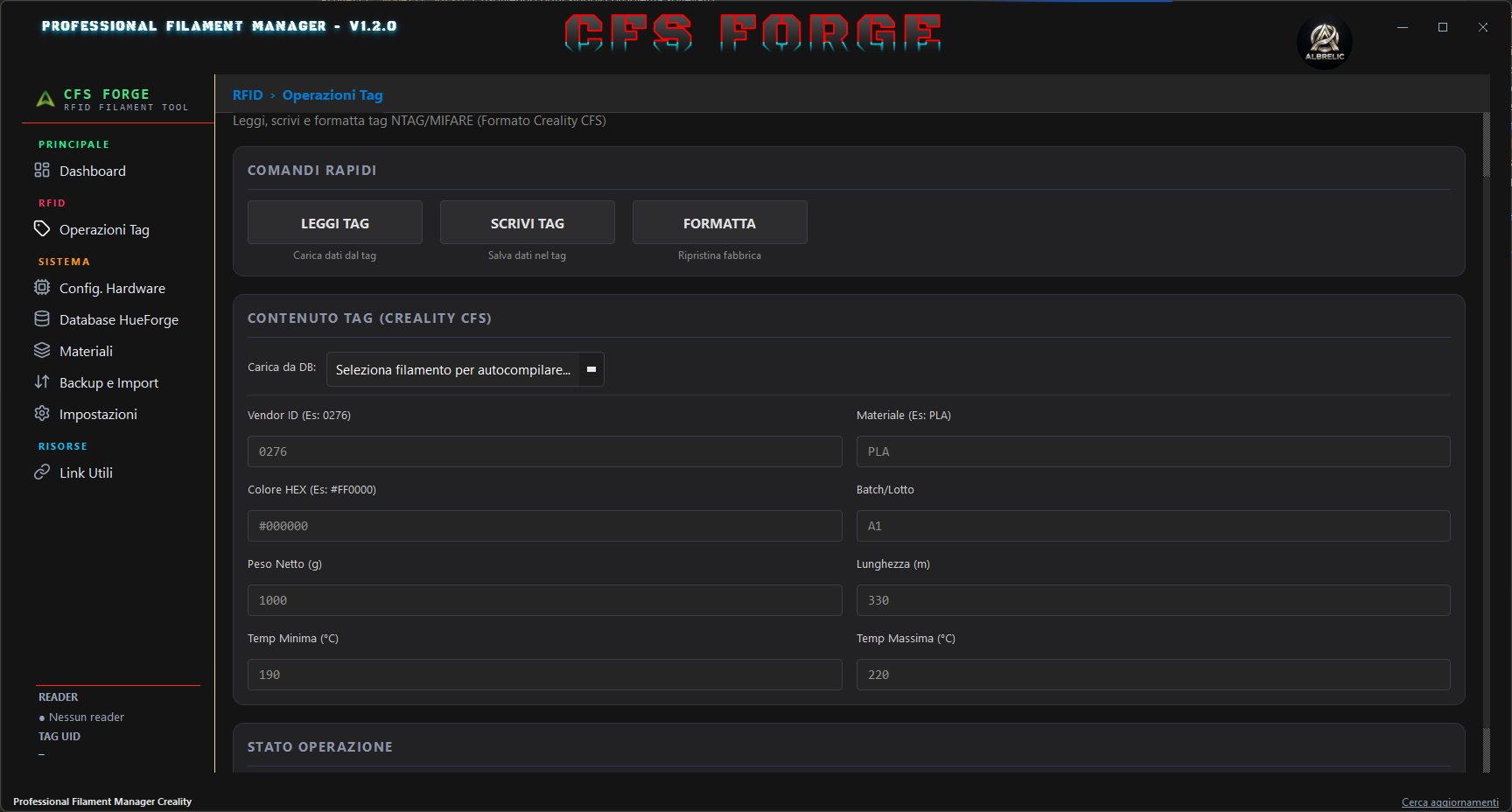The height and width of the screenshot is (812, 1512).
Task: Focus the Peso Netto input field
Action: coord(545,600)
